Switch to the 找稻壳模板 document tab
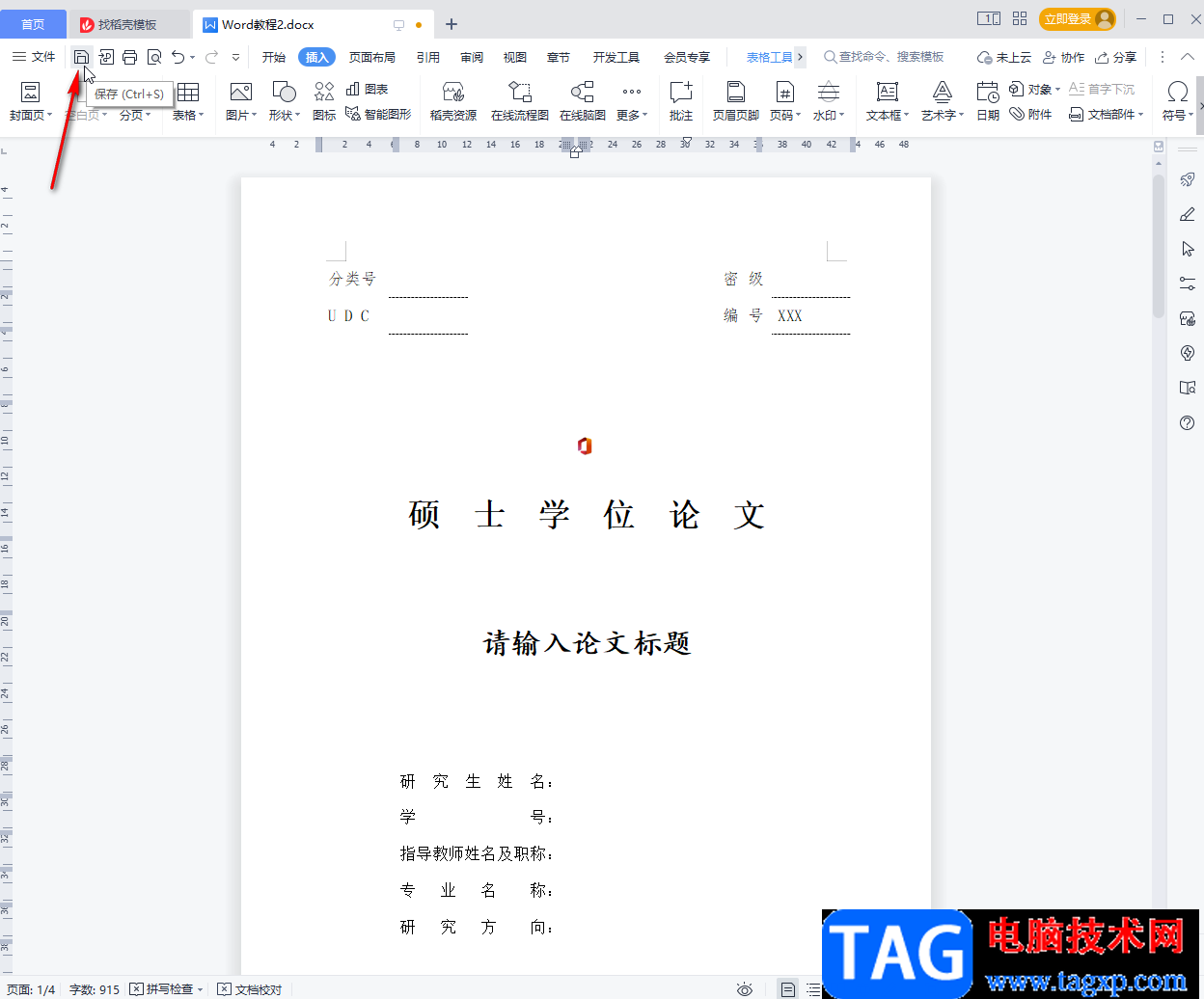The height and width of the screenshot is (999, 1204). tap(128, 24)
